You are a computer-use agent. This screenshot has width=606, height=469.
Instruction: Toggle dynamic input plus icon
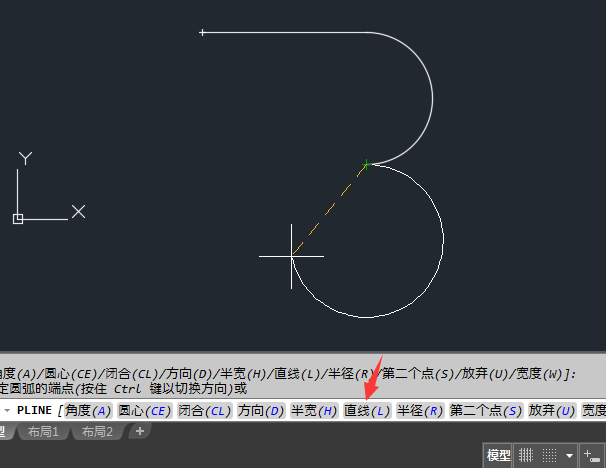click(x=591, y=455)
